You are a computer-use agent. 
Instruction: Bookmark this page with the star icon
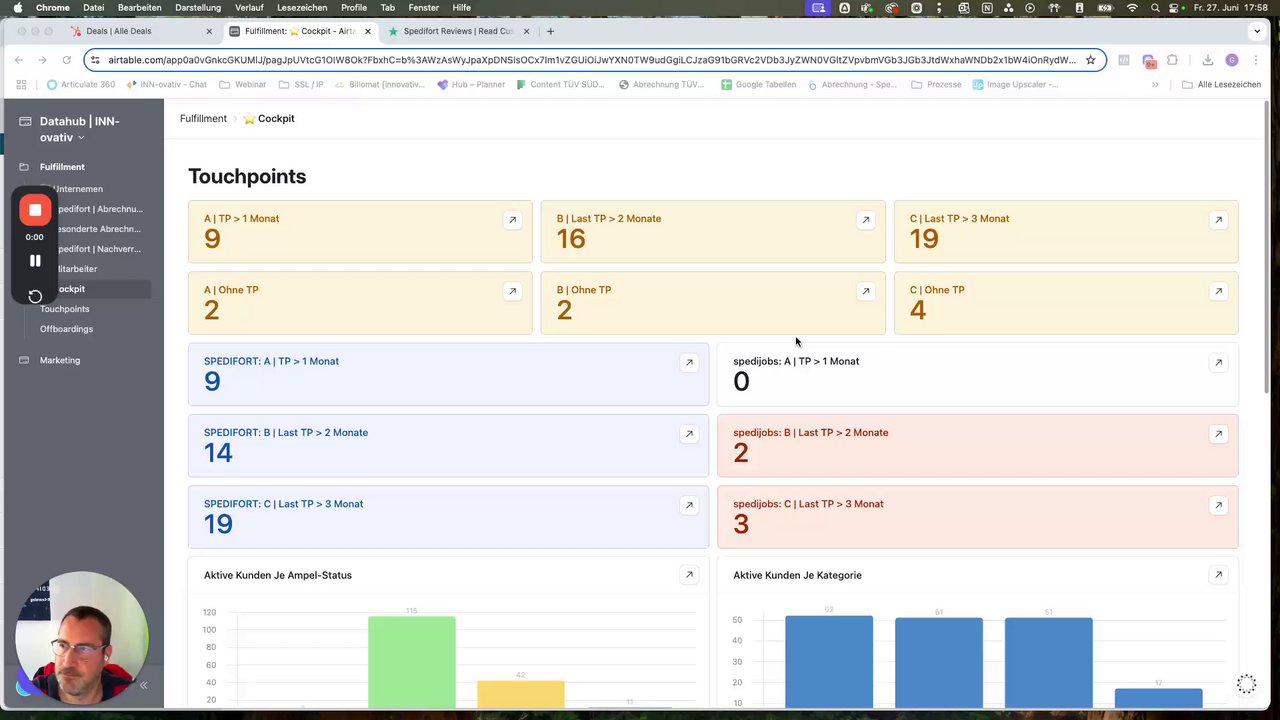tap(1090, 60)
